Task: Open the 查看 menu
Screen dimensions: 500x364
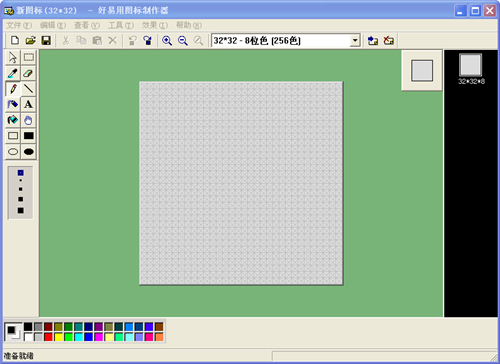Action: [x=87, y=25]
